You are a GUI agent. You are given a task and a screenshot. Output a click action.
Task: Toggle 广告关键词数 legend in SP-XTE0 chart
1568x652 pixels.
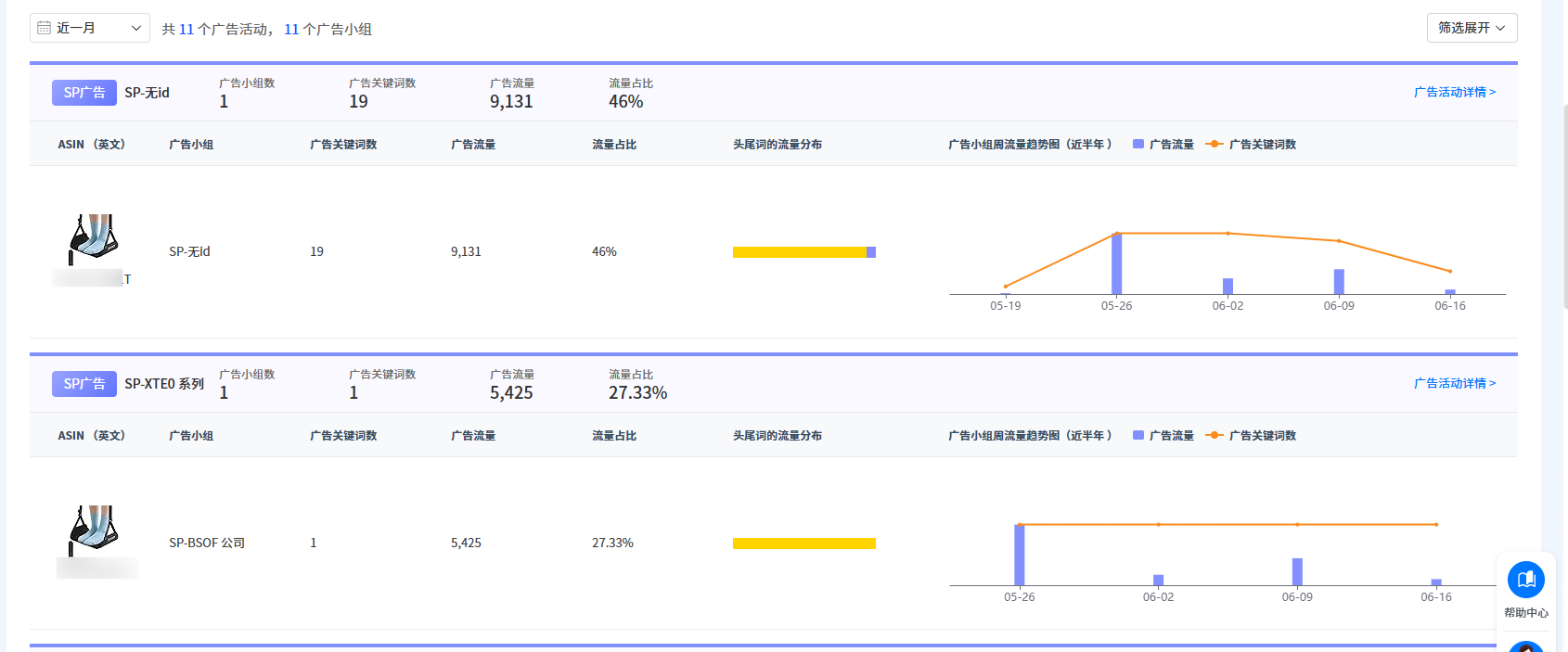click(x=1251, y=435)
